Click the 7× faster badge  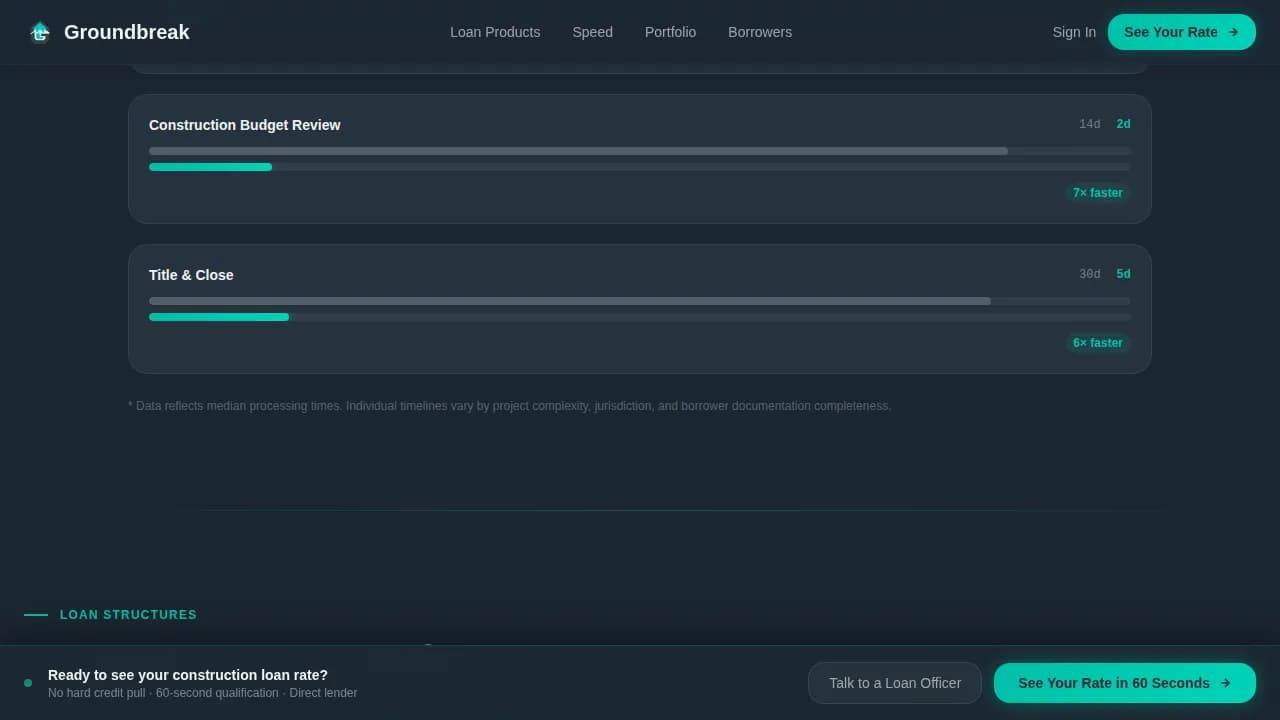1097,193
